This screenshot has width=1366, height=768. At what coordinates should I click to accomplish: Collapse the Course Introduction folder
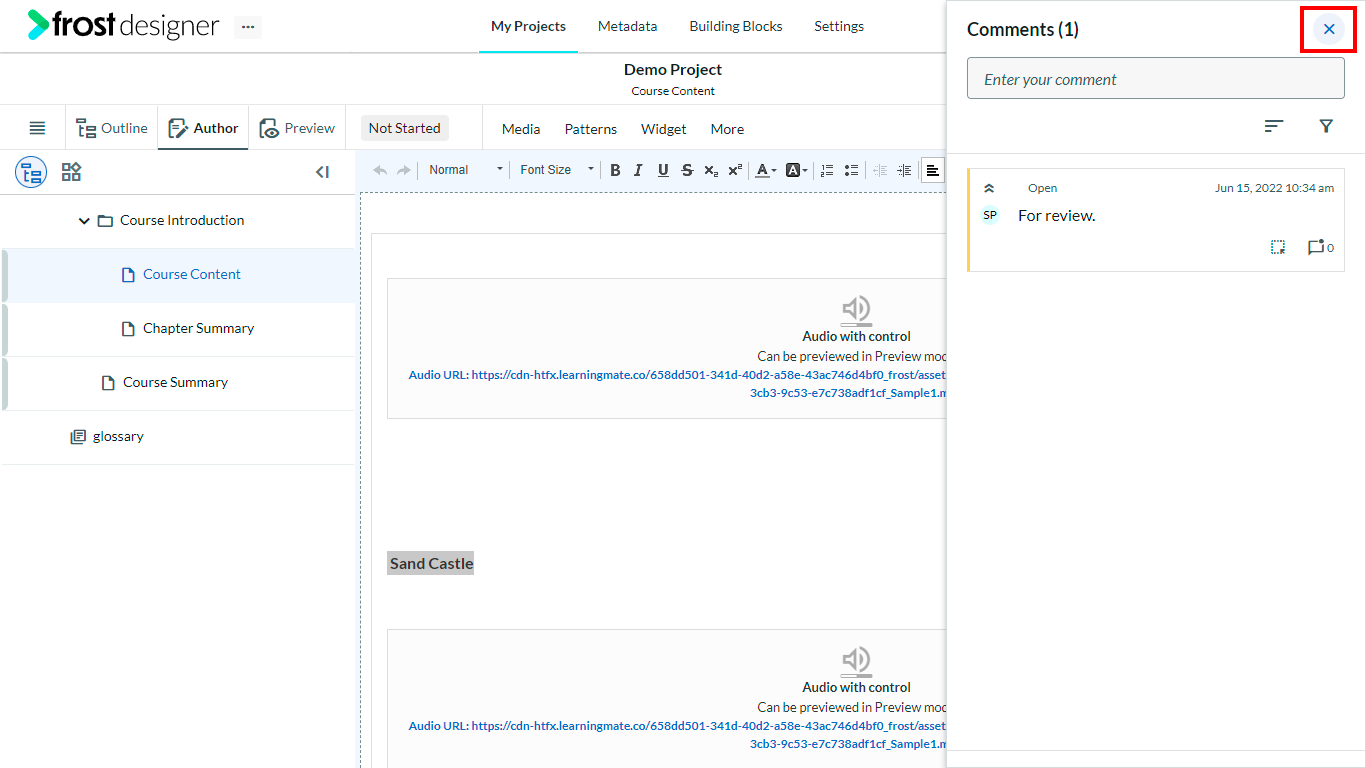click(84, 221)
